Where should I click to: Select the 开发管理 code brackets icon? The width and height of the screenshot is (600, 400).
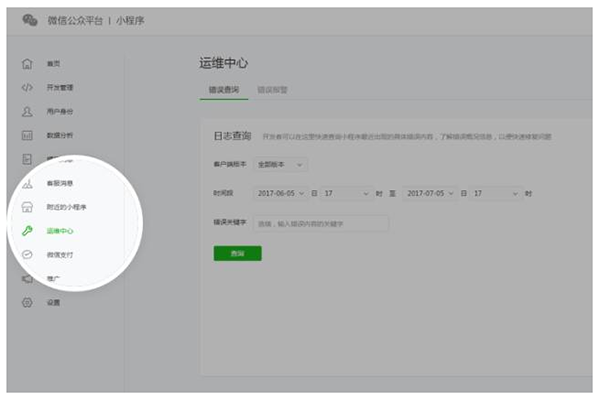click(x=28, y=87)
